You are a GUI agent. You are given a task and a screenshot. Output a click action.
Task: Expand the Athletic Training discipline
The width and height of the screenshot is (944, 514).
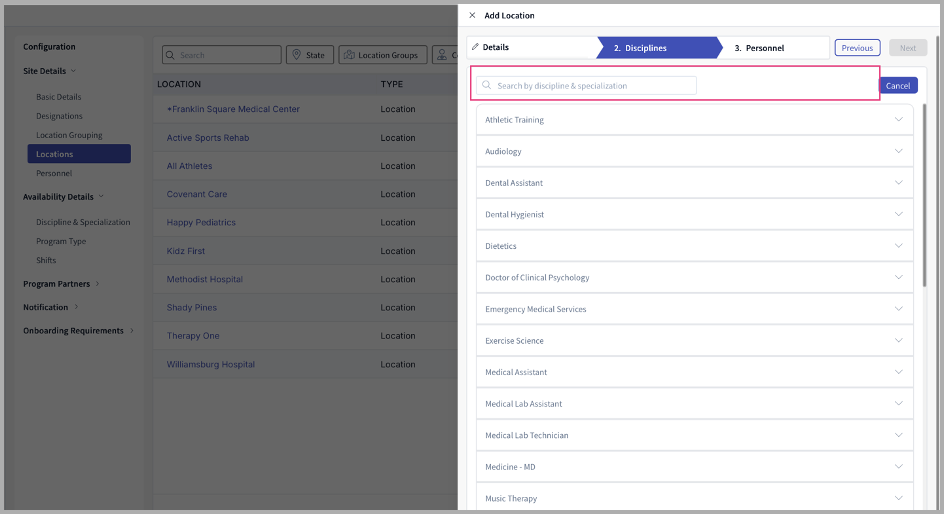coord(898,120)
